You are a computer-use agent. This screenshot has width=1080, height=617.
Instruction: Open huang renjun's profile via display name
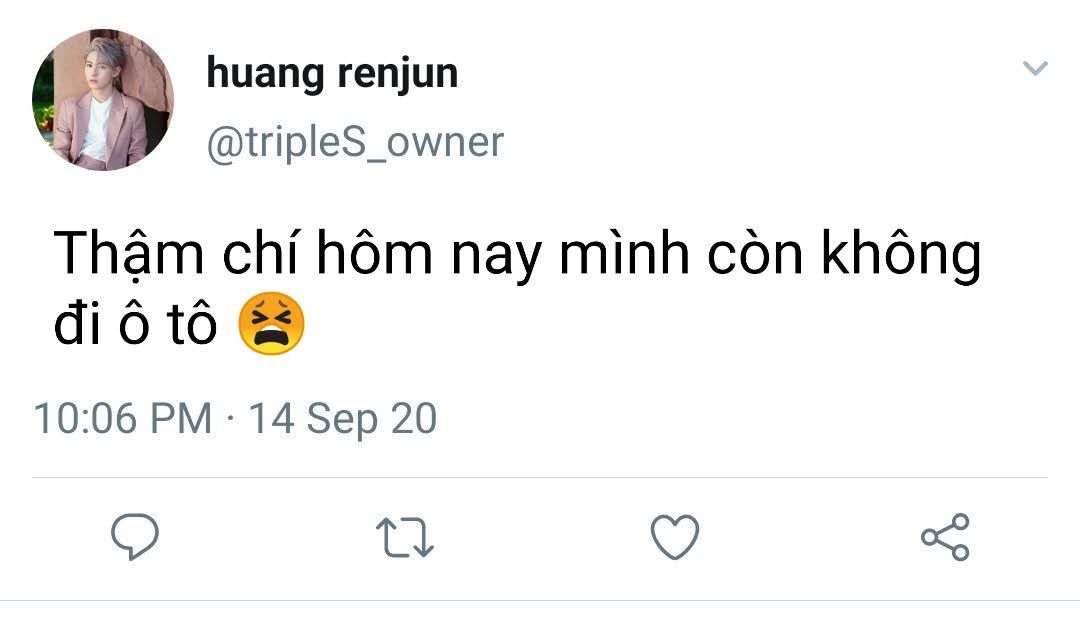click(332, 74)
